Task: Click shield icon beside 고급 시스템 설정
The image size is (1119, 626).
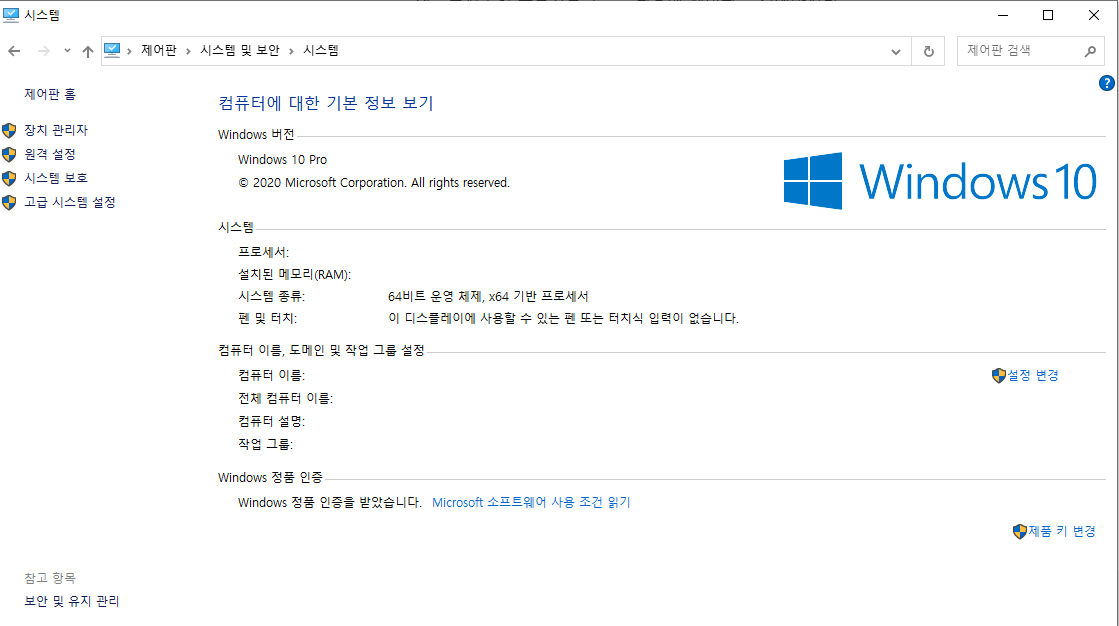Action: point(9,203)
